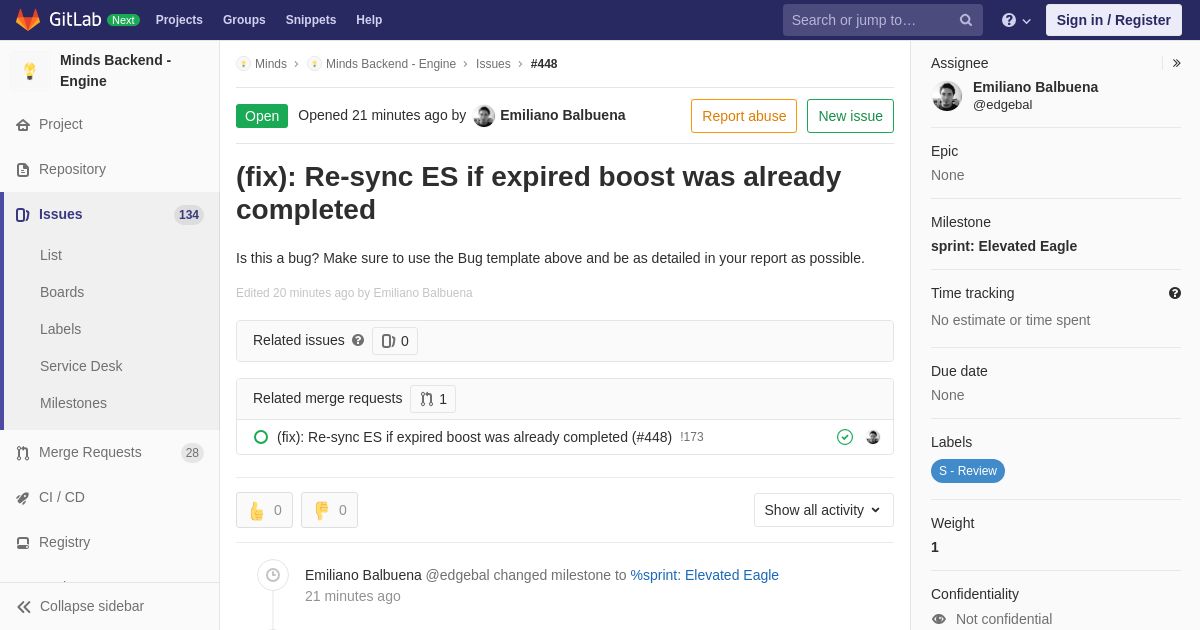This screenshot has width=1200, height=630.
Task: Click the Related issues help question icon
Action: click(x=358, y=340)
